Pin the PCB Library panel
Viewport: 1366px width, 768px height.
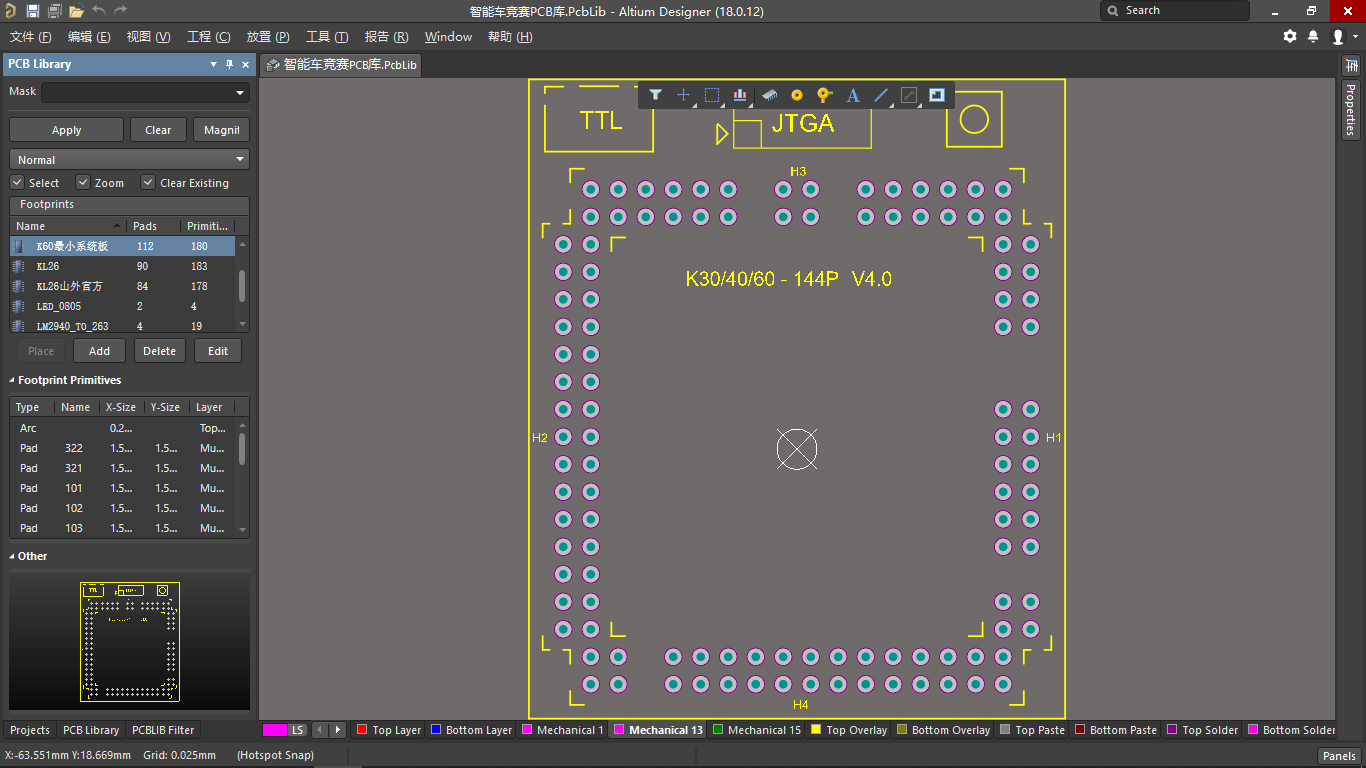click(229, 64)
